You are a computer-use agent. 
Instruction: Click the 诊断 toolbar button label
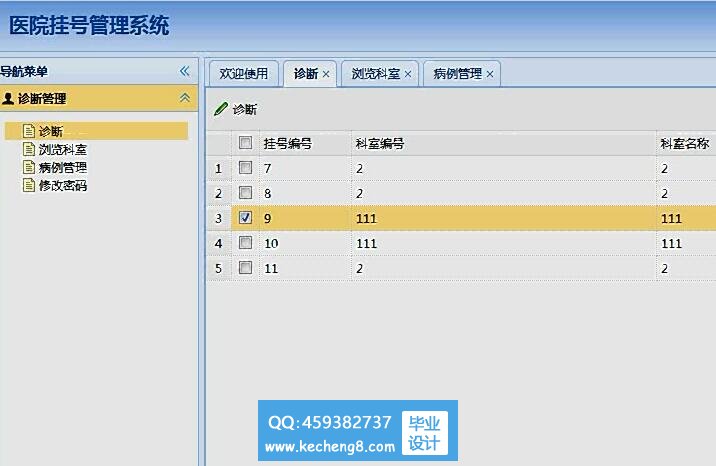click(x=245, y=110)
